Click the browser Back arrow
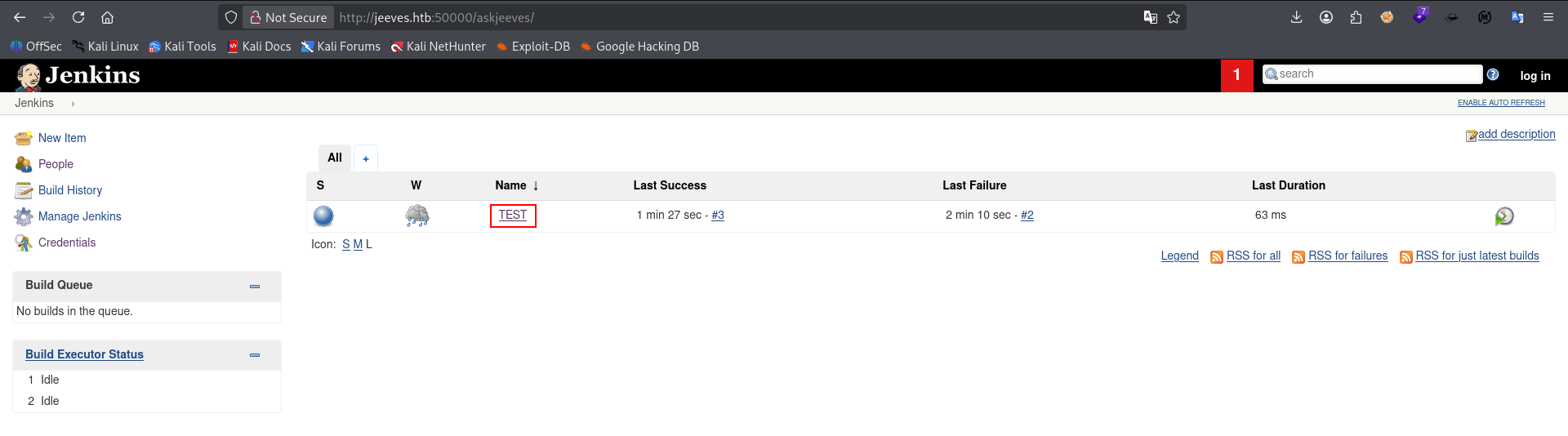 pos(20,17)
